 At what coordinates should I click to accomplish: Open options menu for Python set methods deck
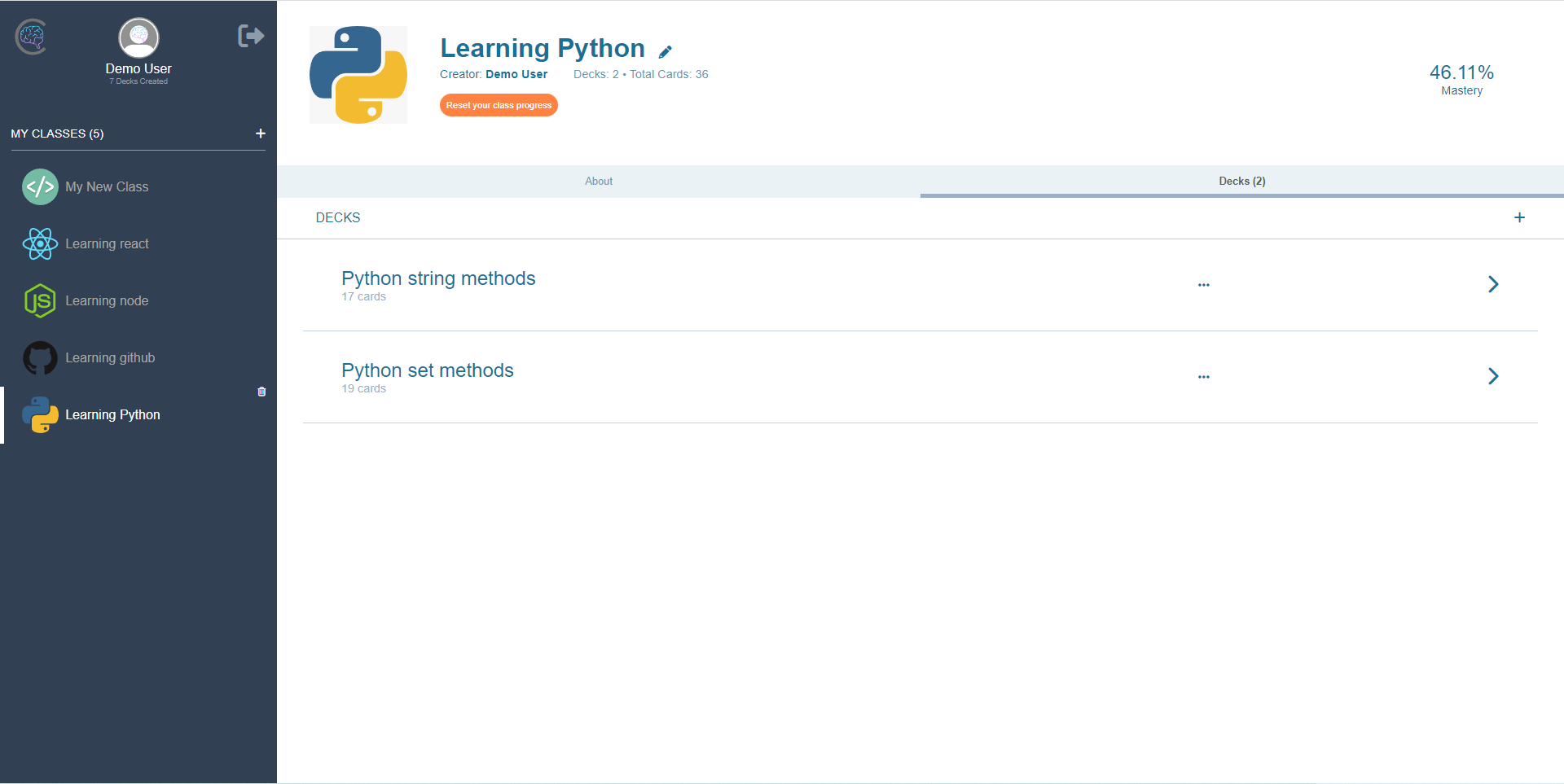click(x=1204, y=376)
